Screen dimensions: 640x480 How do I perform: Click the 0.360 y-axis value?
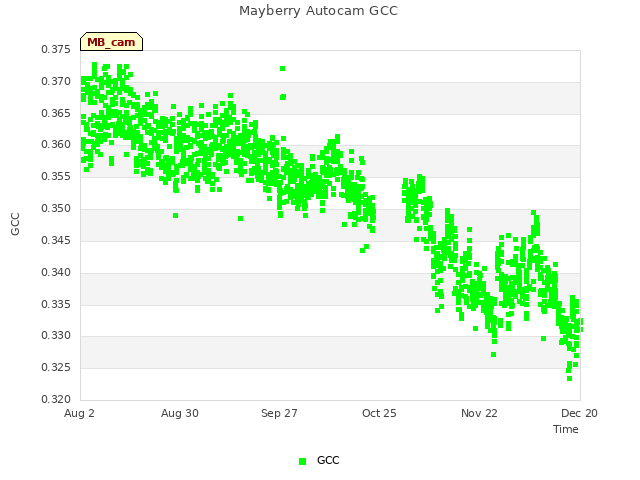[56, 144]
